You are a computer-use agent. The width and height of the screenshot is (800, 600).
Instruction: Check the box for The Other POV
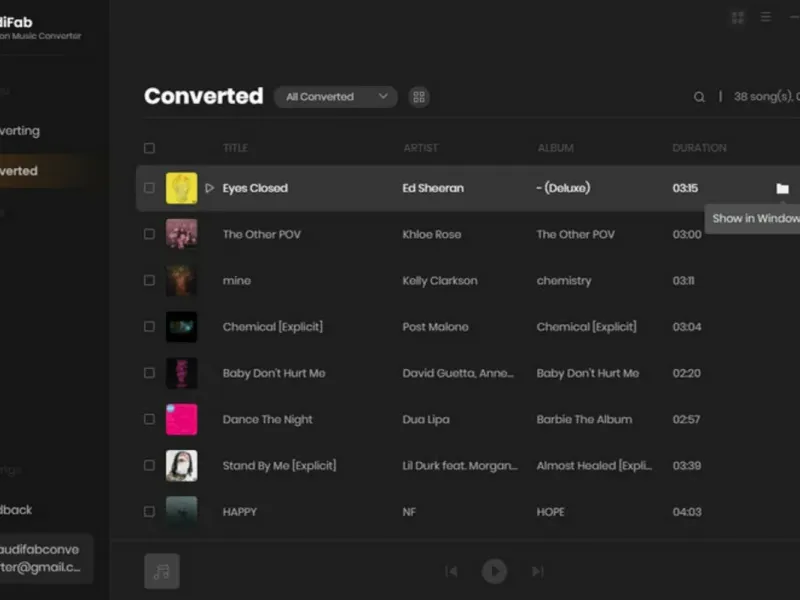click(149, 234)
